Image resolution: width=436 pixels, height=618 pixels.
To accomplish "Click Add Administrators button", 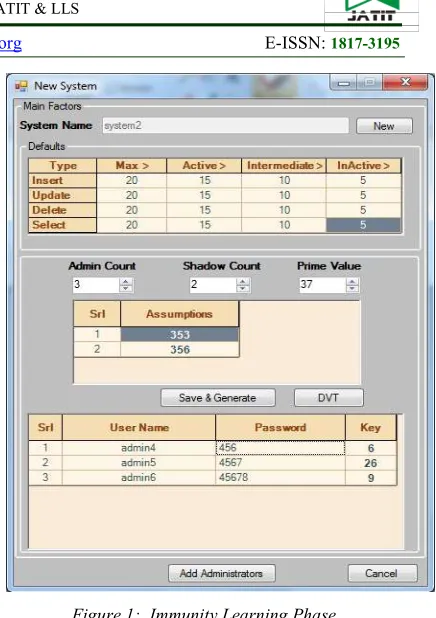I will [222, 573].
